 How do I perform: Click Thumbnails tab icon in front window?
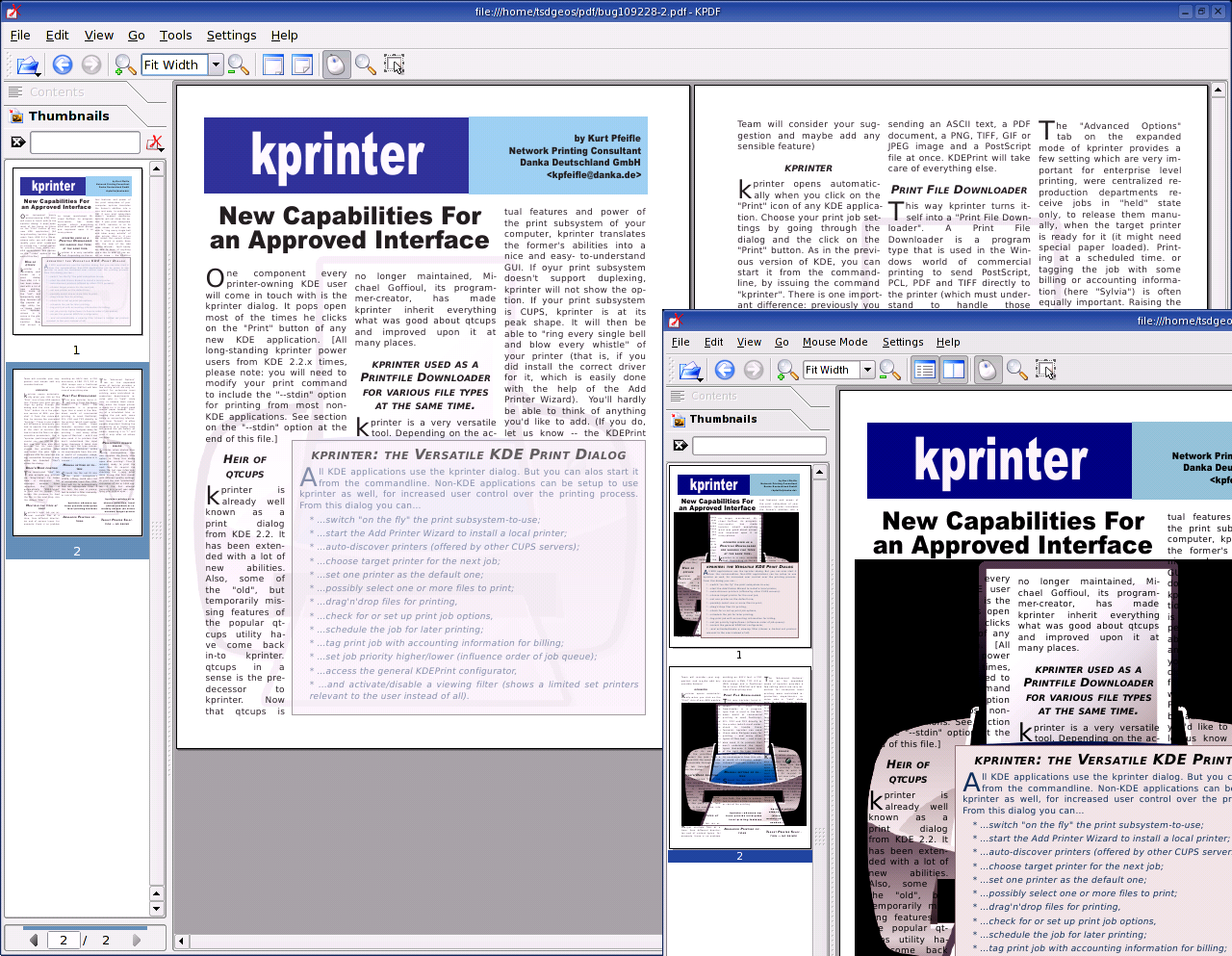tap(679, 420)
